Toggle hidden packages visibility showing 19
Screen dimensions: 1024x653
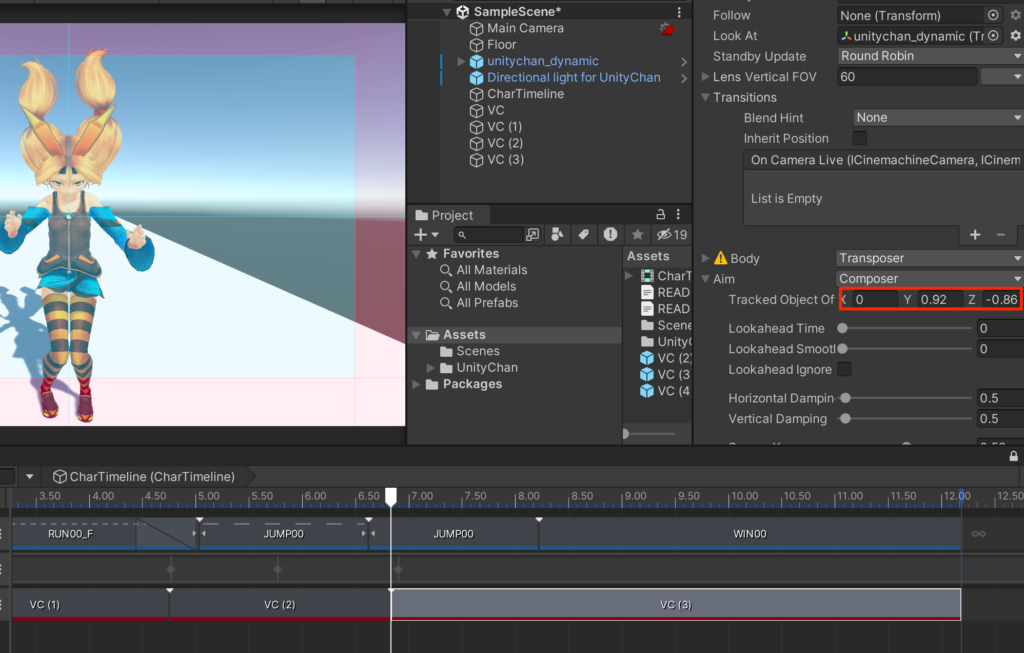(x=672, y=234)
